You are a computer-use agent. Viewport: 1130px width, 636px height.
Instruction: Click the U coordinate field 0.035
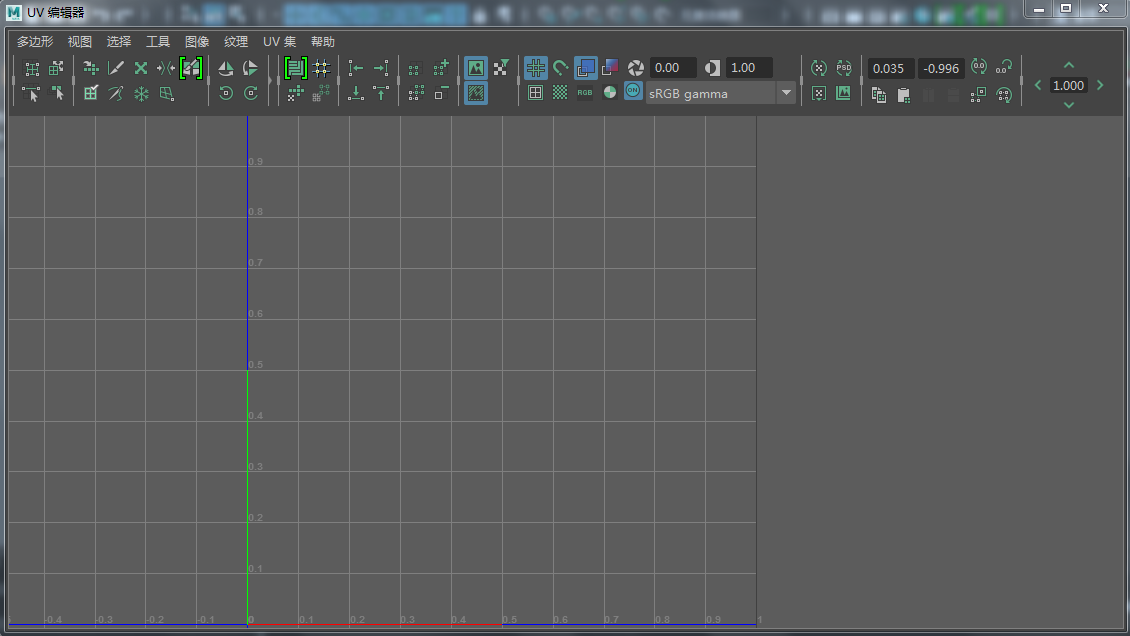pos(891,68)
